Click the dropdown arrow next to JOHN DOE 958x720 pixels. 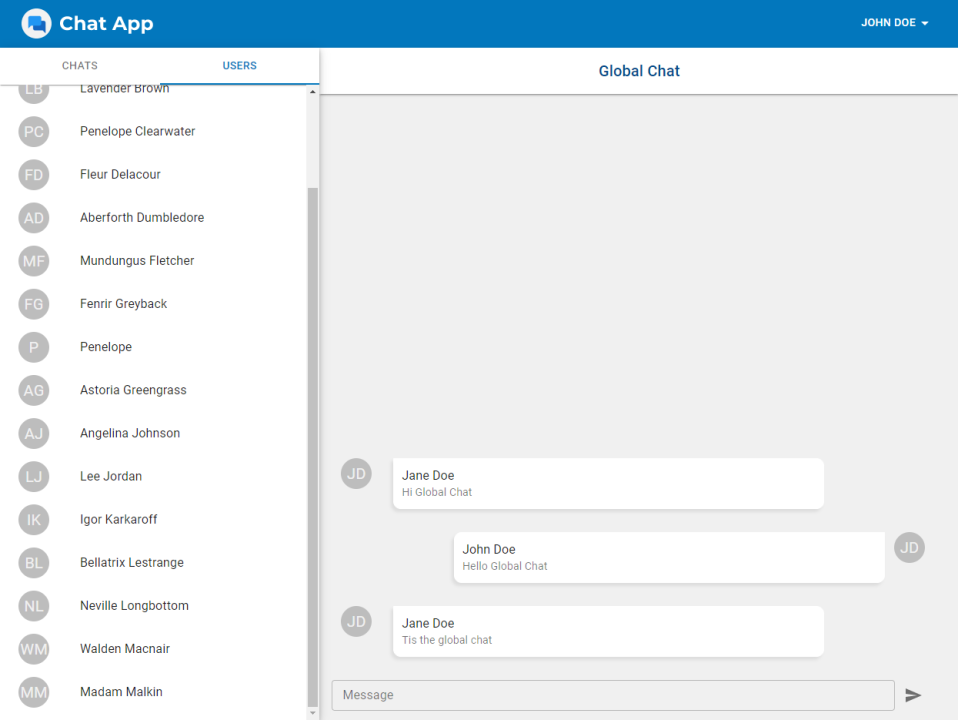pos(925,23)
